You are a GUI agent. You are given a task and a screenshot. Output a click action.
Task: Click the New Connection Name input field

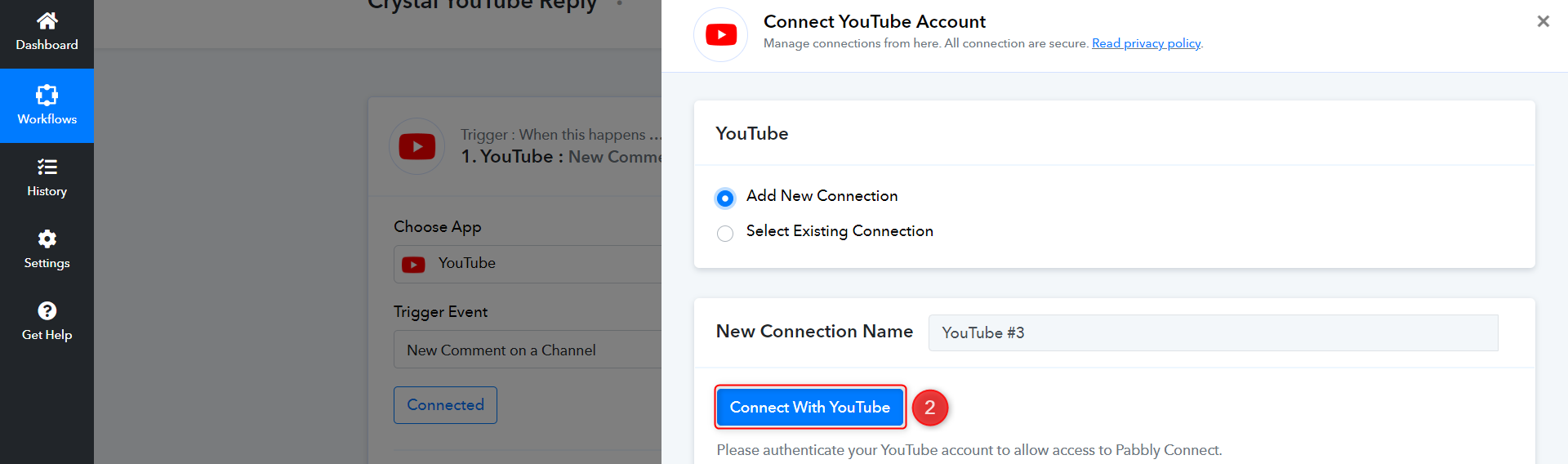(1213, 332)
